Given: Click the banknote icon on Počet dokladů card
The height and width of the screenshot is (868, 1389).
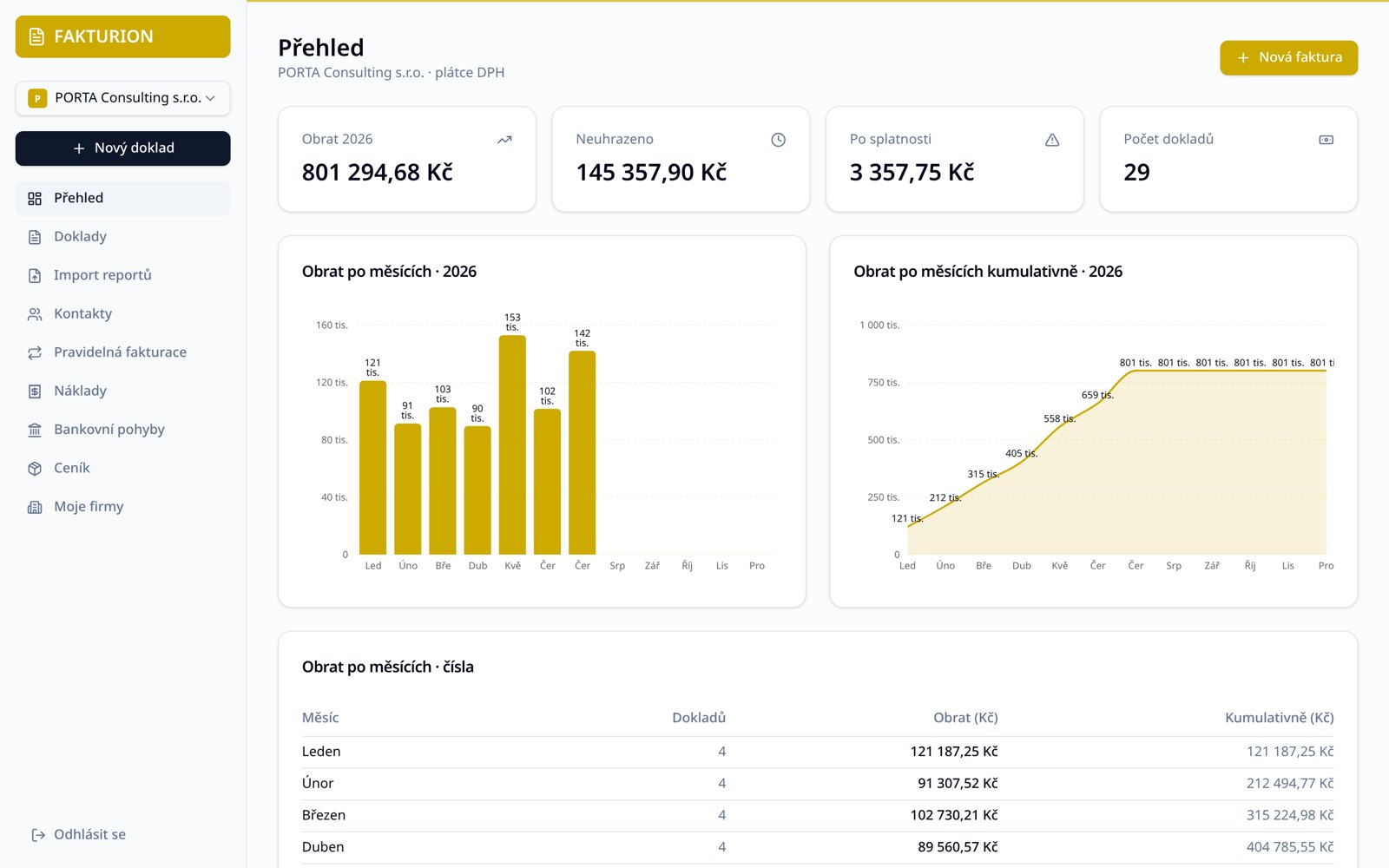Looking at the screenshot, I should coord(1326,140).
